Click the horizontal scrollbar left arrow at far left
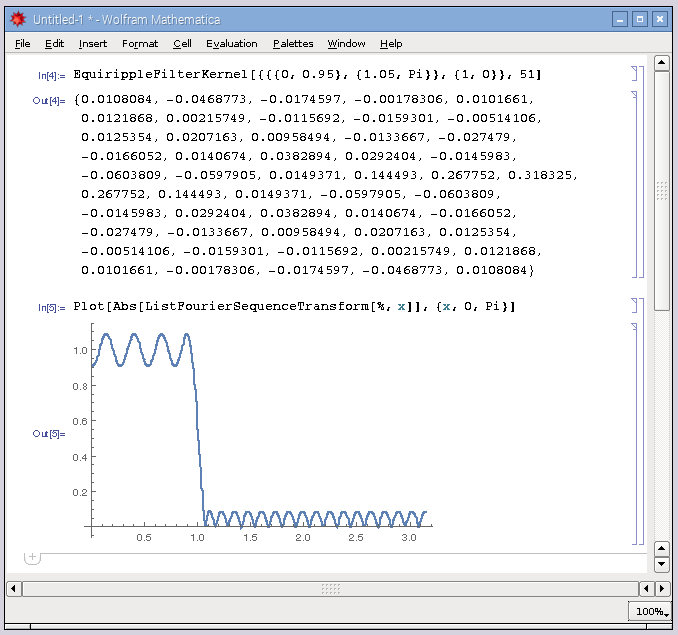Viewport: 678px width, 635px height. pos(13,588)
